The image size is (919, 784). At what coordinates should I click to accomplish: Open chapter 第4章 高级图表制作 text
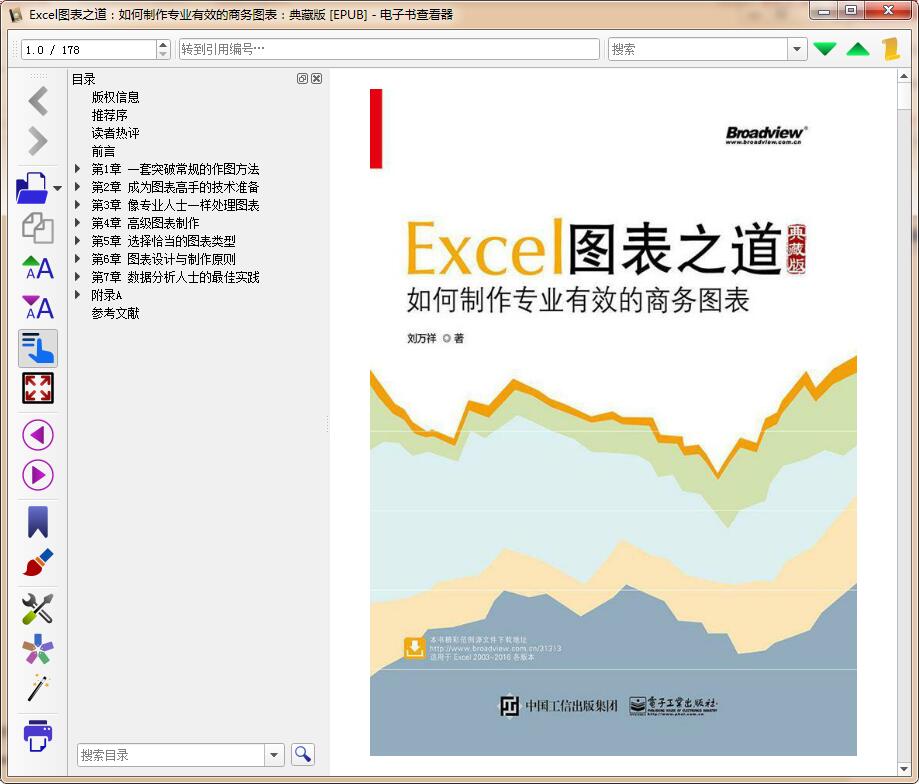[x=145, y=223]
